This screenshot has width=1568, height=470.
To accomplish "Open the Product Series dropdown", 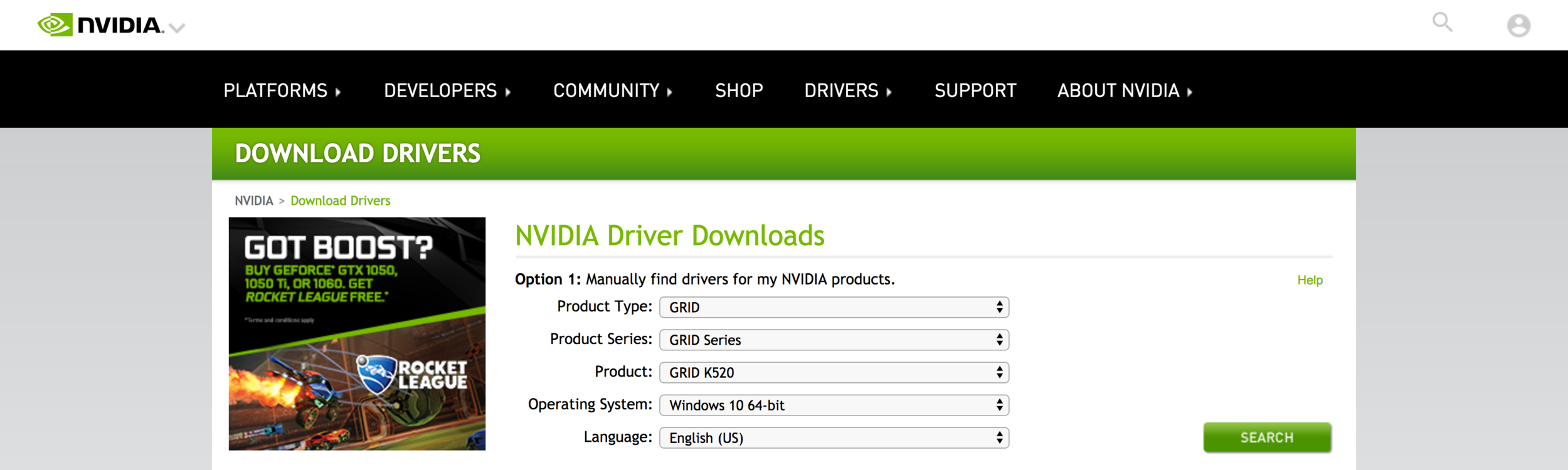I will pyautogui.click(x=834, y=340).
